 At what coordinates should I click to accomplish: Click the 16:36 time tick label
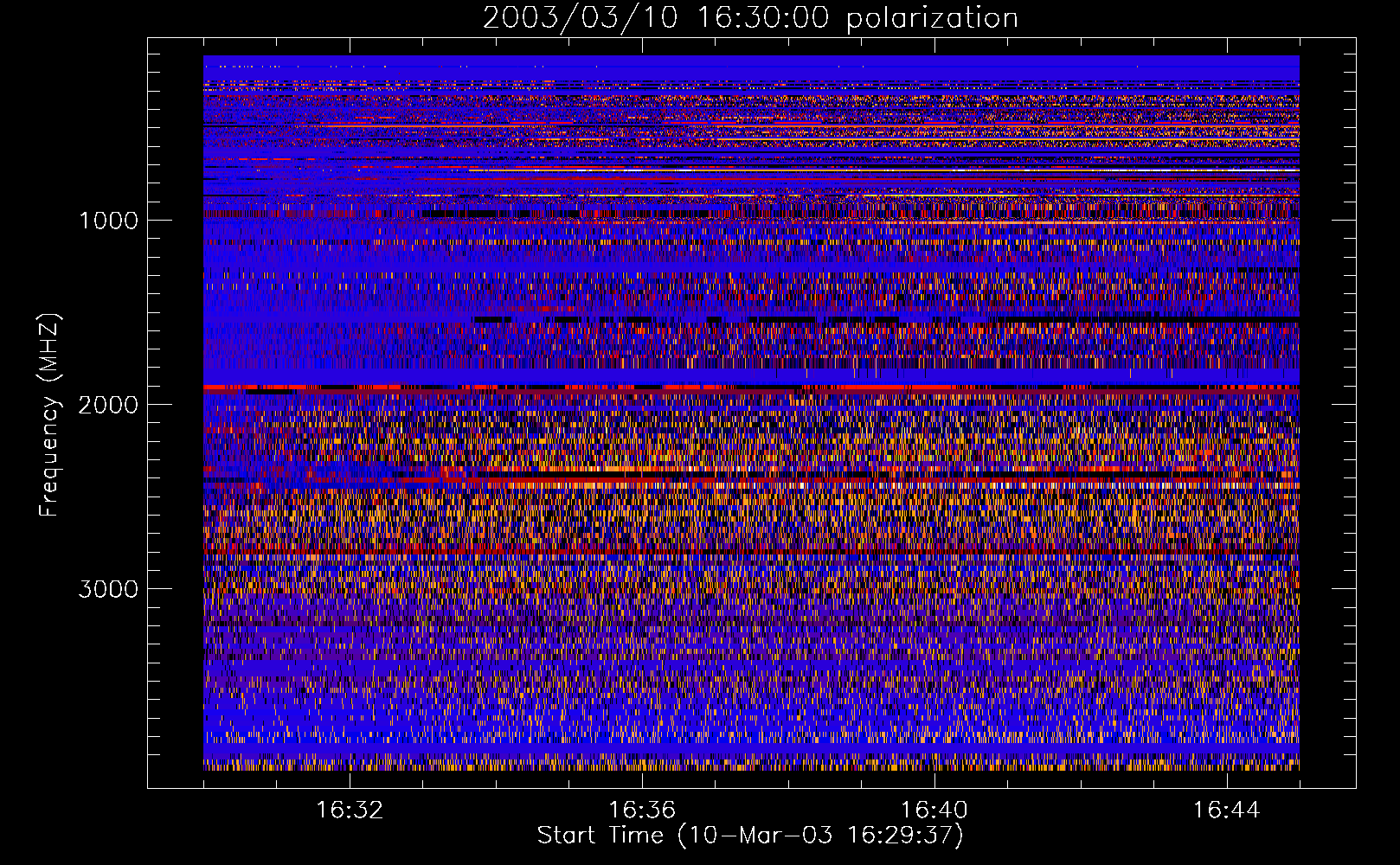642,811
